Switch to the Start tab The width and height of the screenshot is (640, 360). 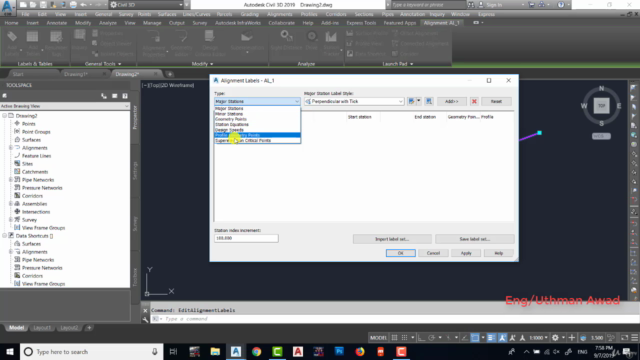point(18,74)
